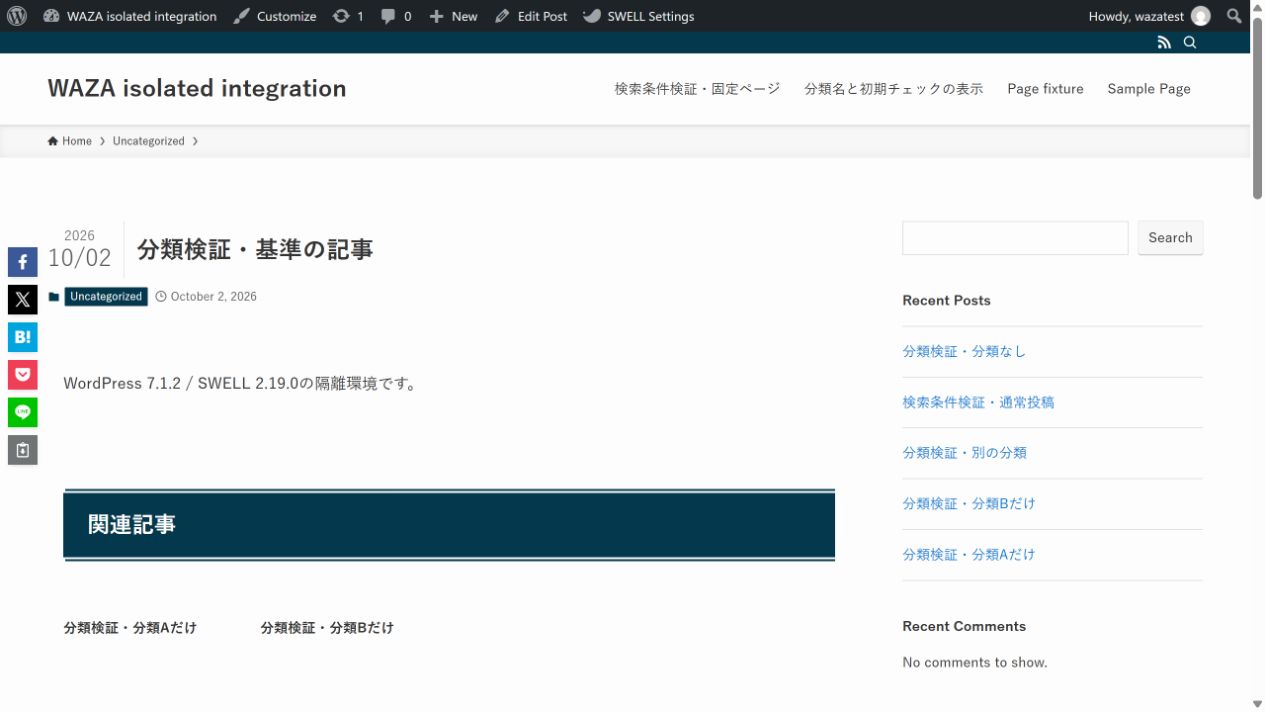The height and width of the screenshot is (712, 1265).
Task: Open recent post 分類検証・別の分類
Action: pyautogui.click(x=964, y=452)
